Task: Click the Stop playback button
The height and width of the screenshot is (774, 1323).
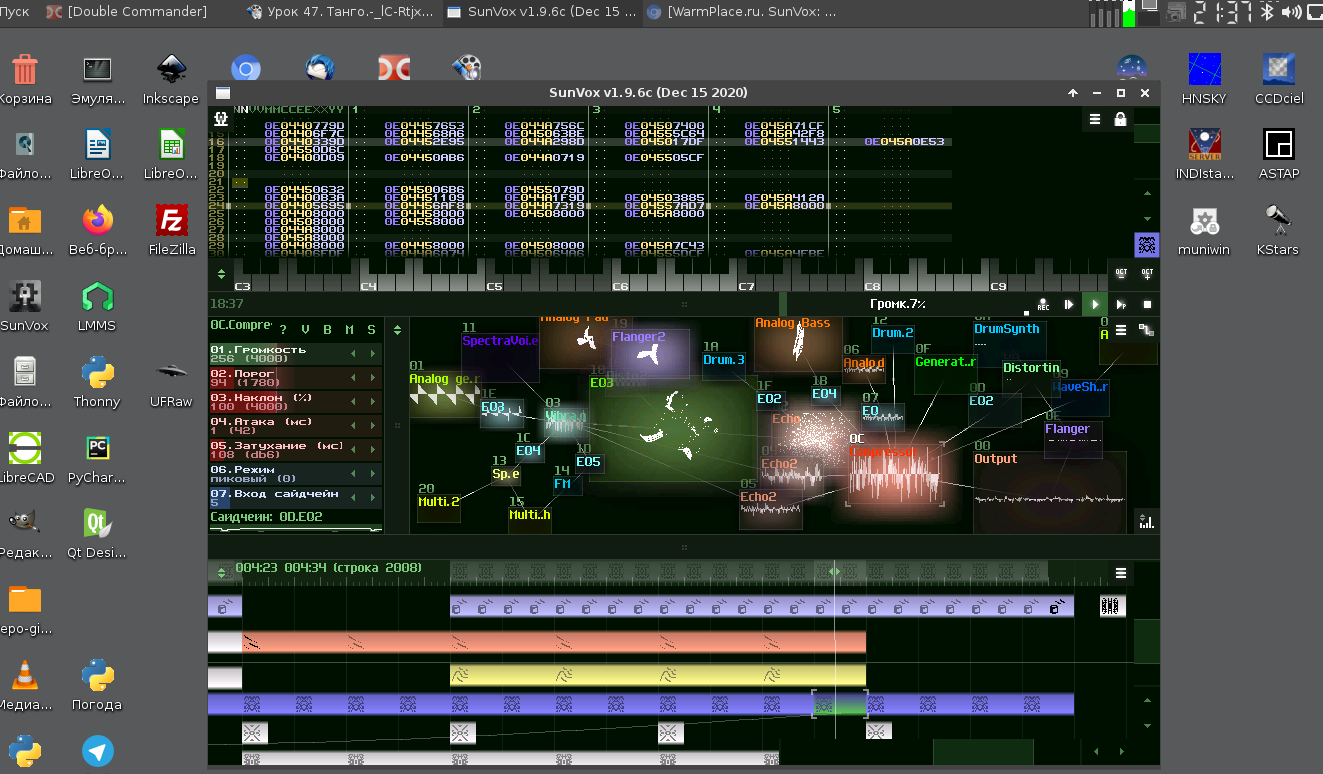Action: click(x=1147, y=304)
